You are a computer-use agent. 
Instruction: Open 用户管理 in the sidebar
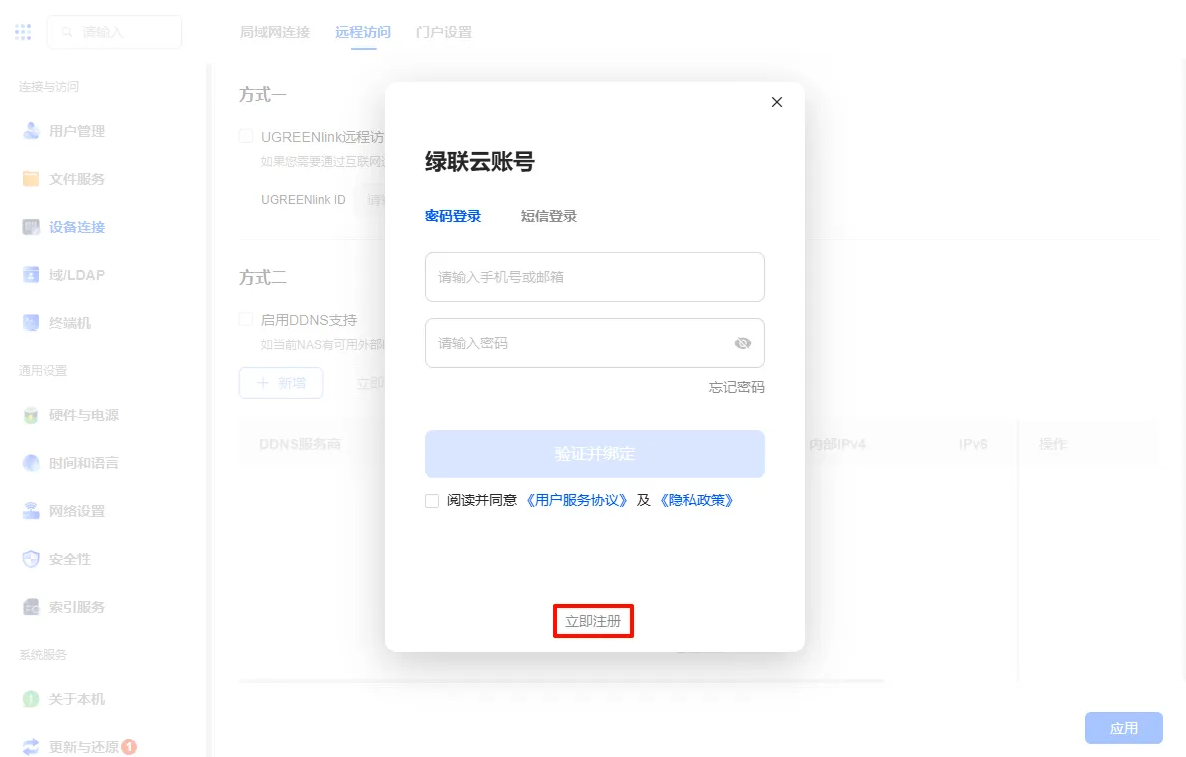coord(77,131)
